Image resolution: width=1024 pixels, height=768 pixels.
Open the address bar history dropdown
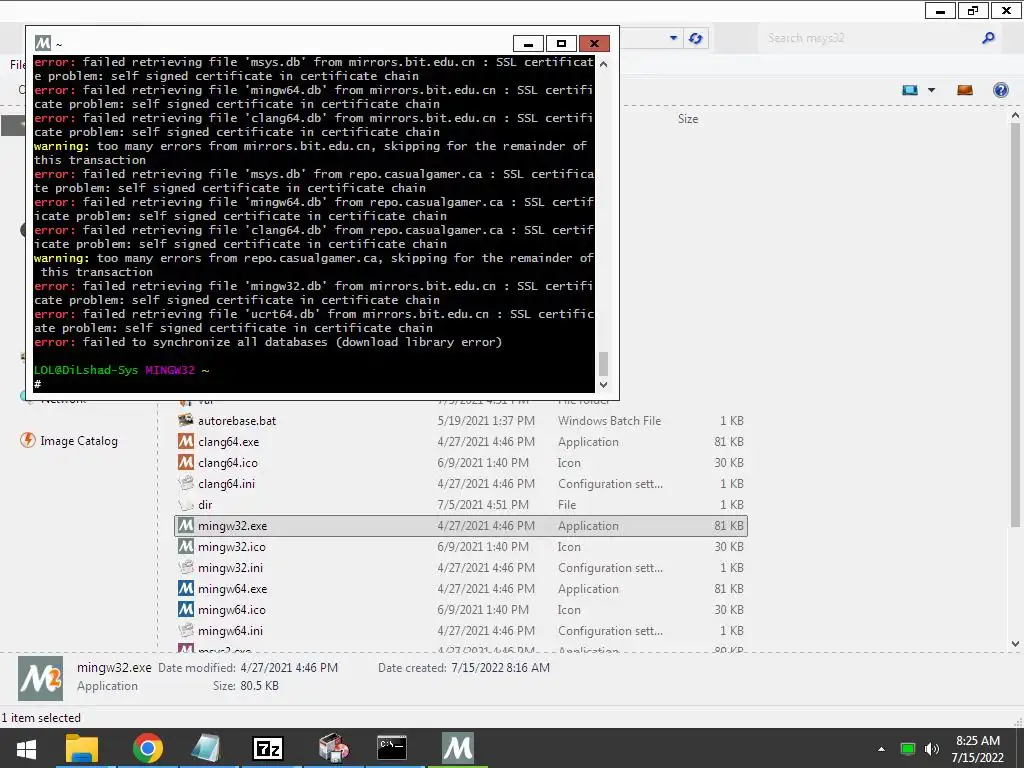point(673,39)
